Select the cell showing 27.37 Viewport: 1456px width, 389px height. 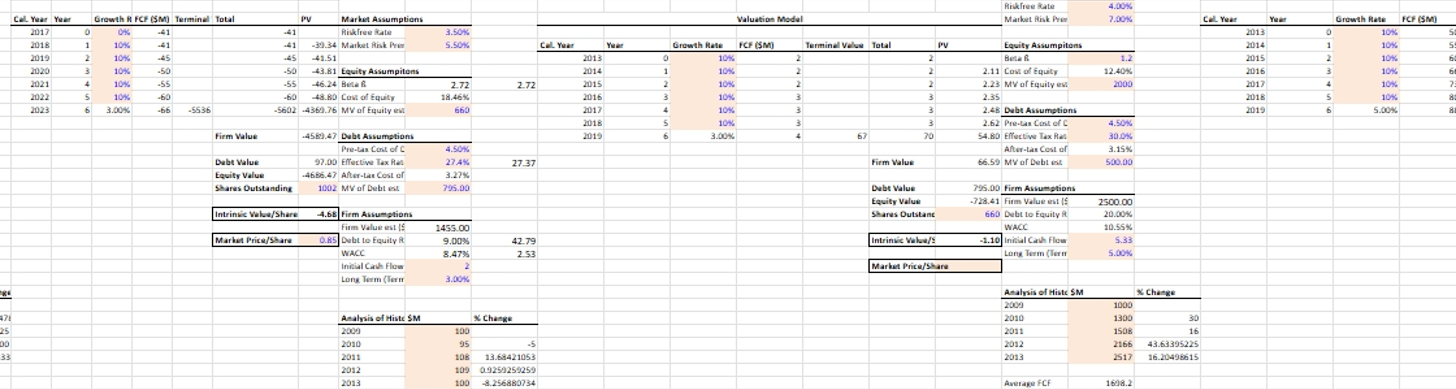[x=505, y=162]
